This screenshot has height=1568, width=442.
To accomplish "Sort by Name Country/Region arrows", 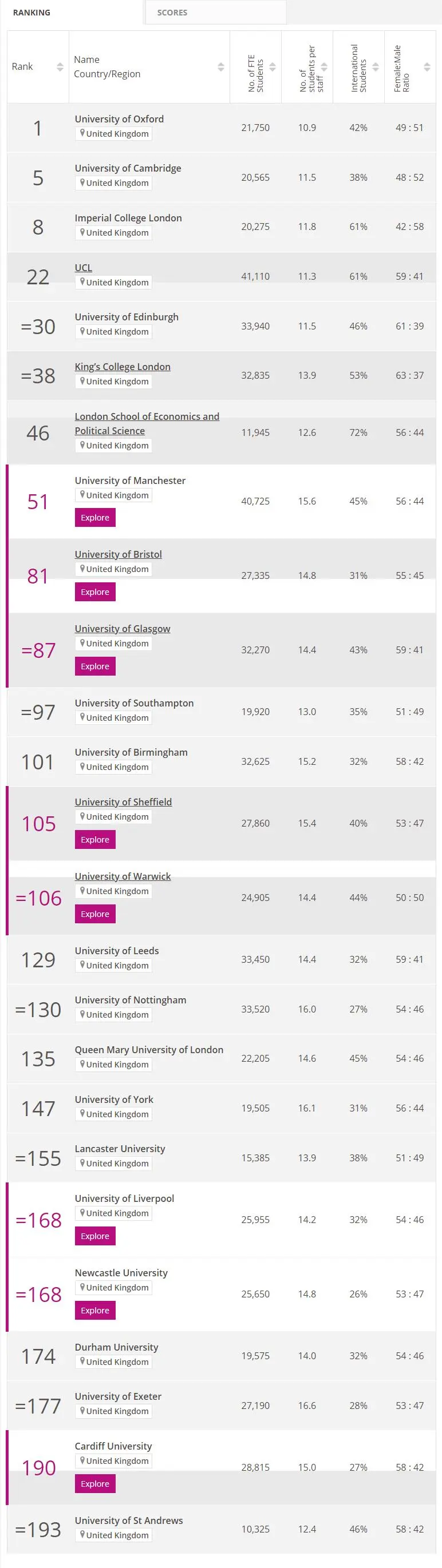I will pyautogui.click(x=221, y=67).
